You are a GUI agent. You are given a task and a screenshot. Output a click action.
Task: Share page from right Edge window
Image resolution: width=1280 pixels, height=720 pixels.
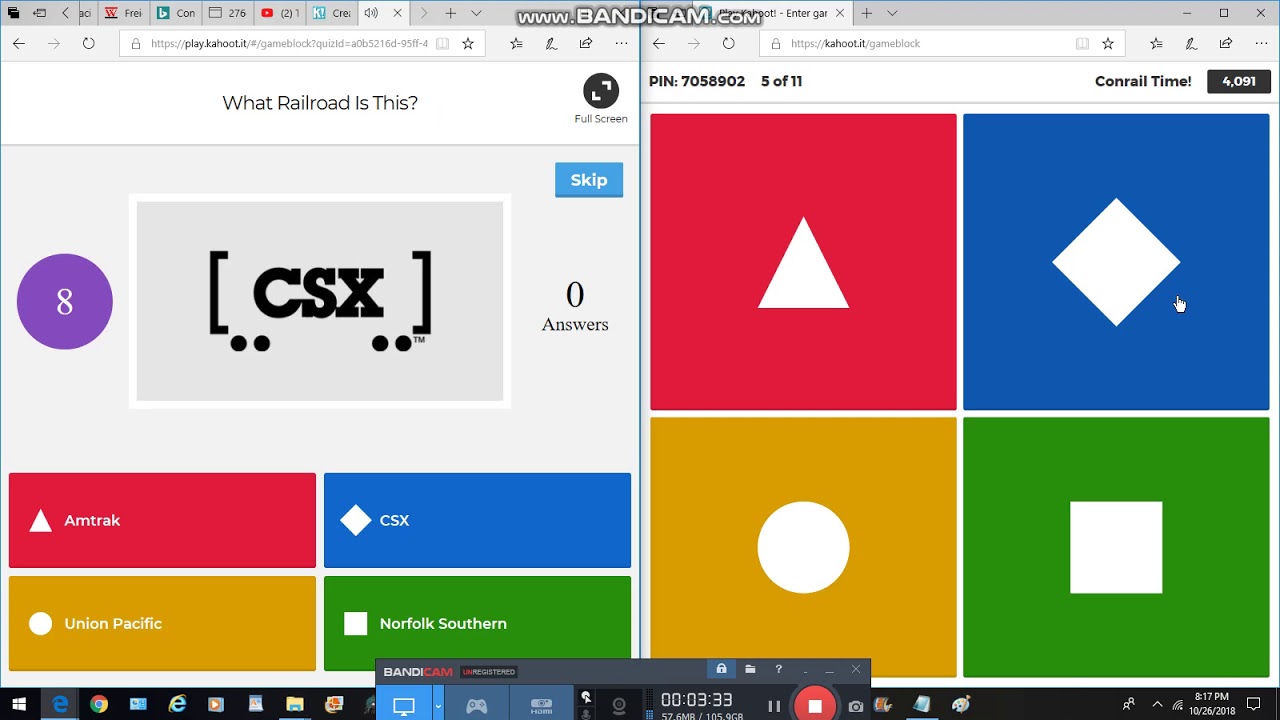[x=1226, y=43]
